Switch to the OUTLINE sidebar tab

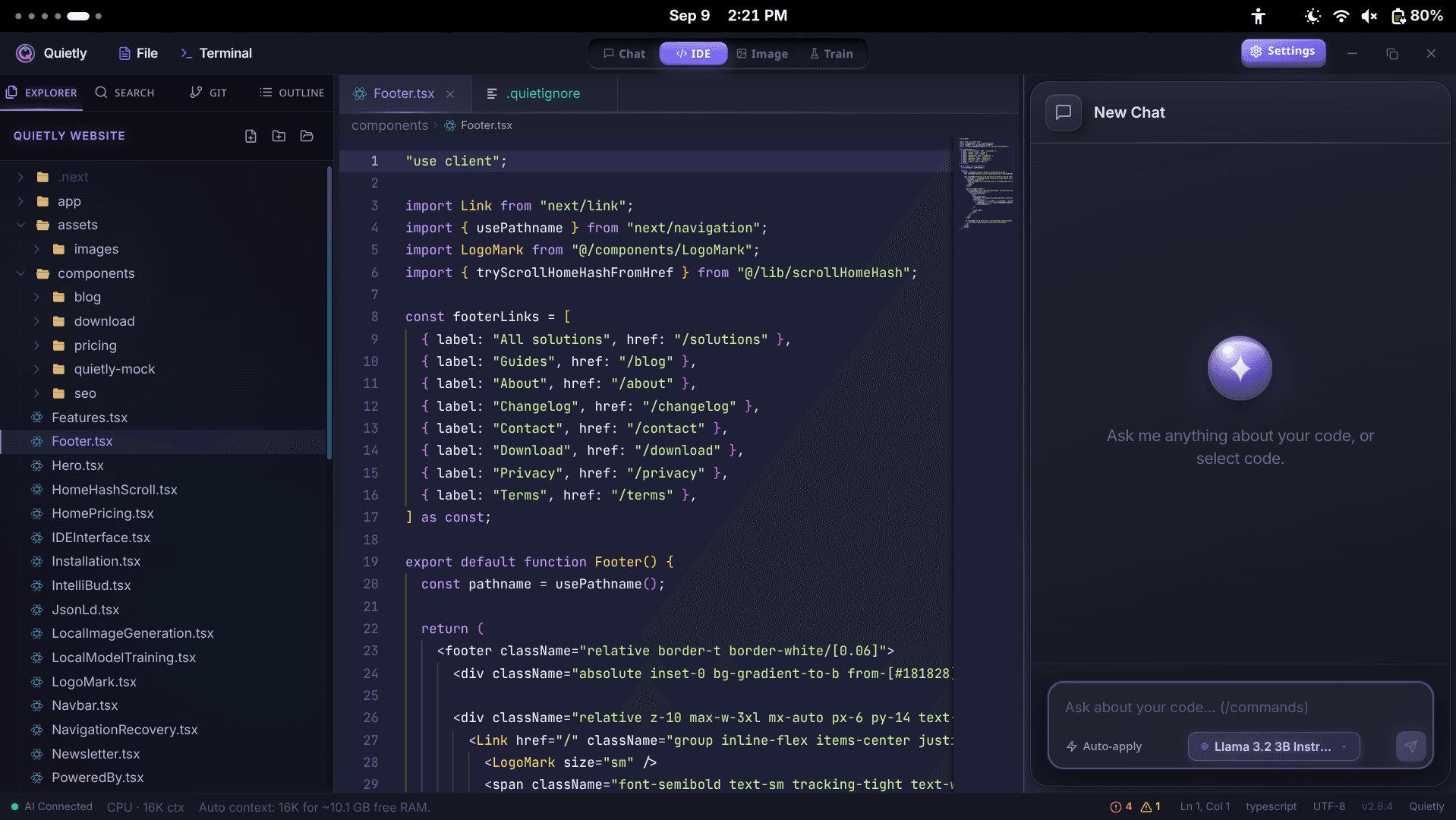pyautogui.click(x=292, y=93)
